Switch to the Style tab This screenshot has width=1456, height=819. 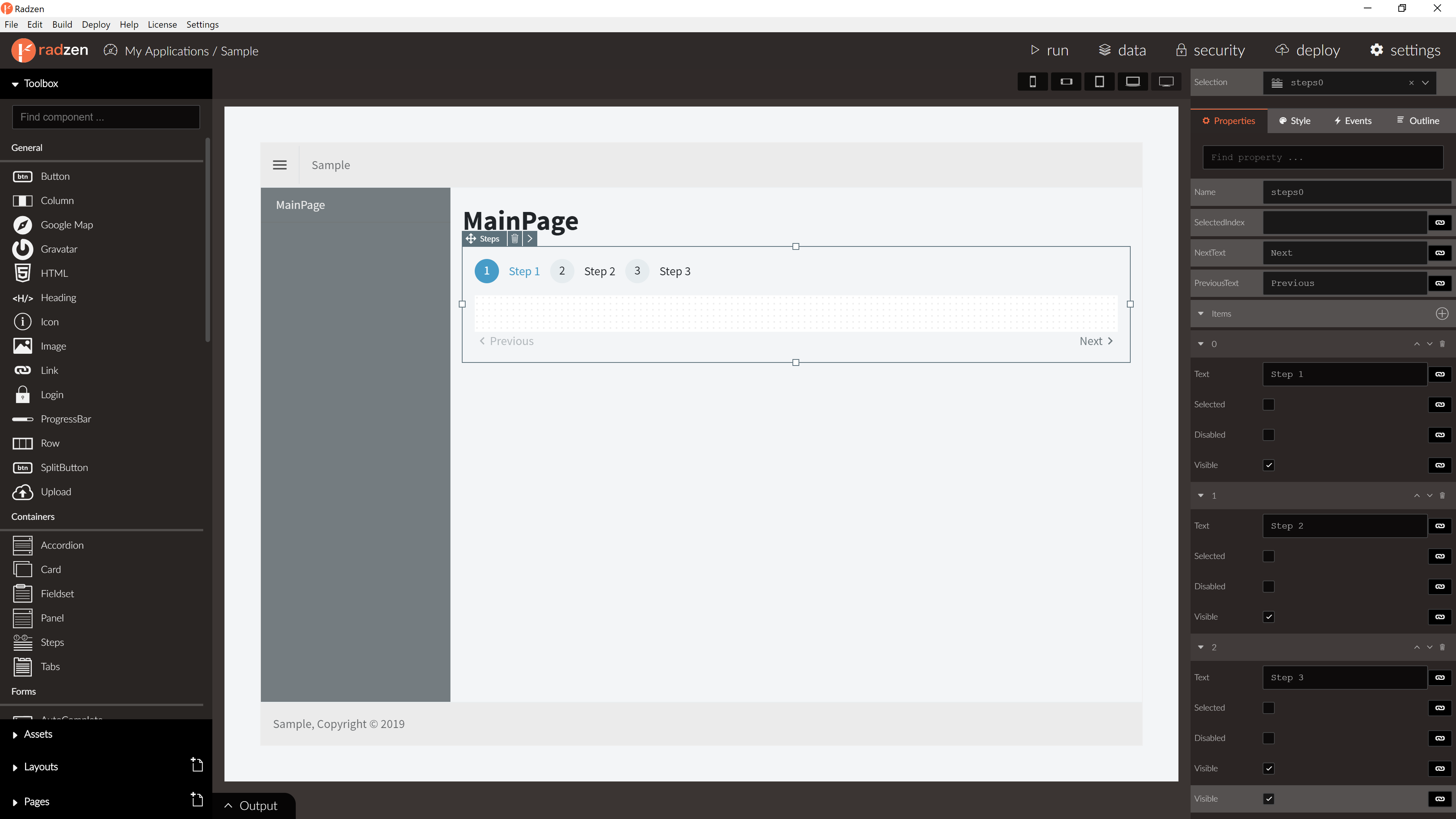coord(1294,121)
